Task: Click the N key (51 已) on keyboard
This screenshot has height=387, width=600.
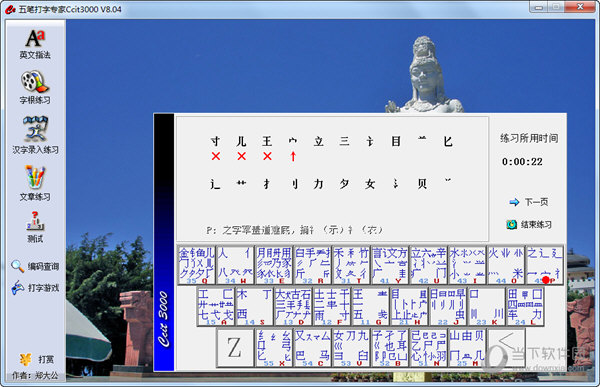Action: click(428, 348)
